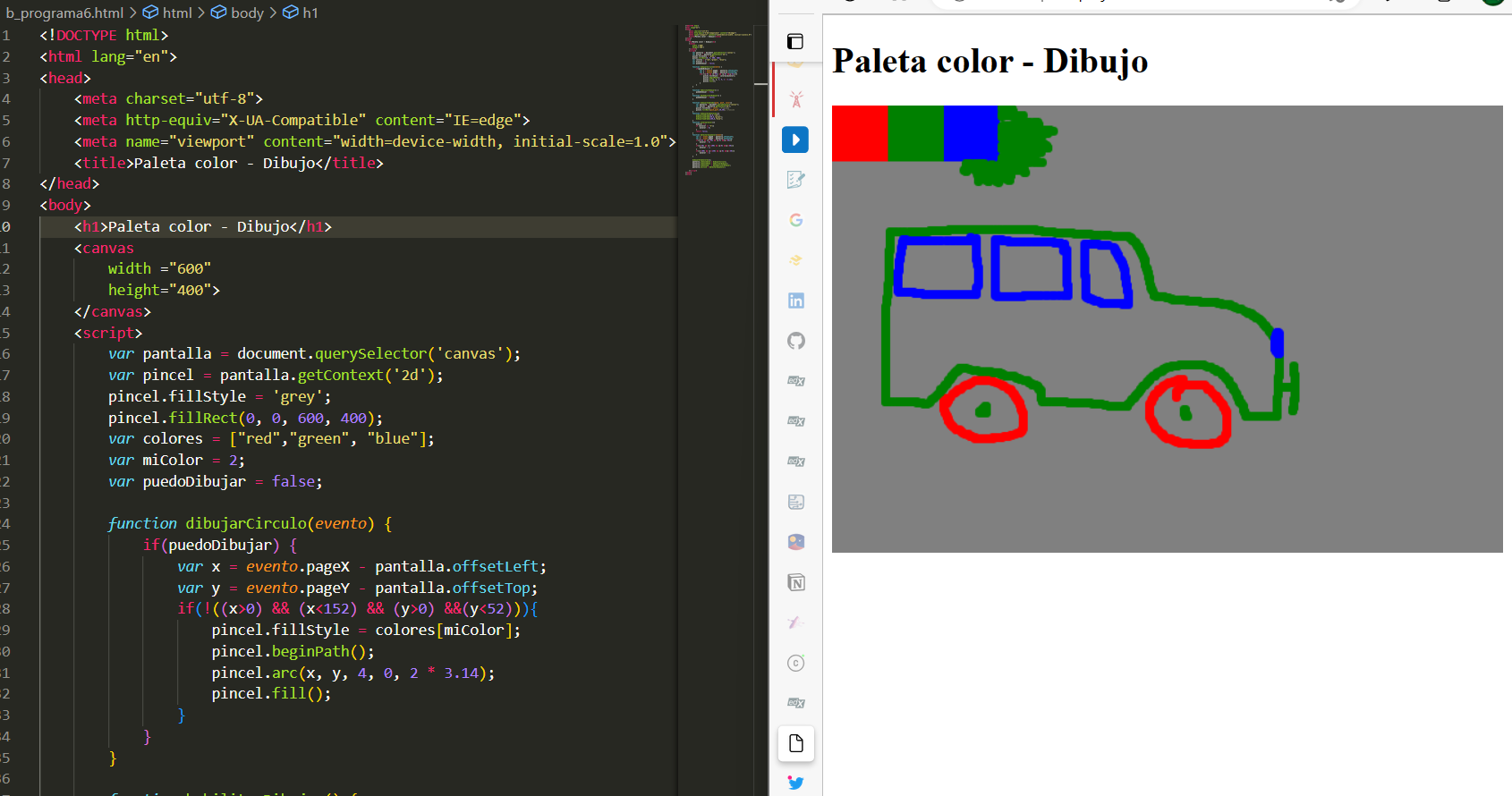
Task: Click the <title> tag line in code
Action: pyautogui.click(x=228, y=163)
